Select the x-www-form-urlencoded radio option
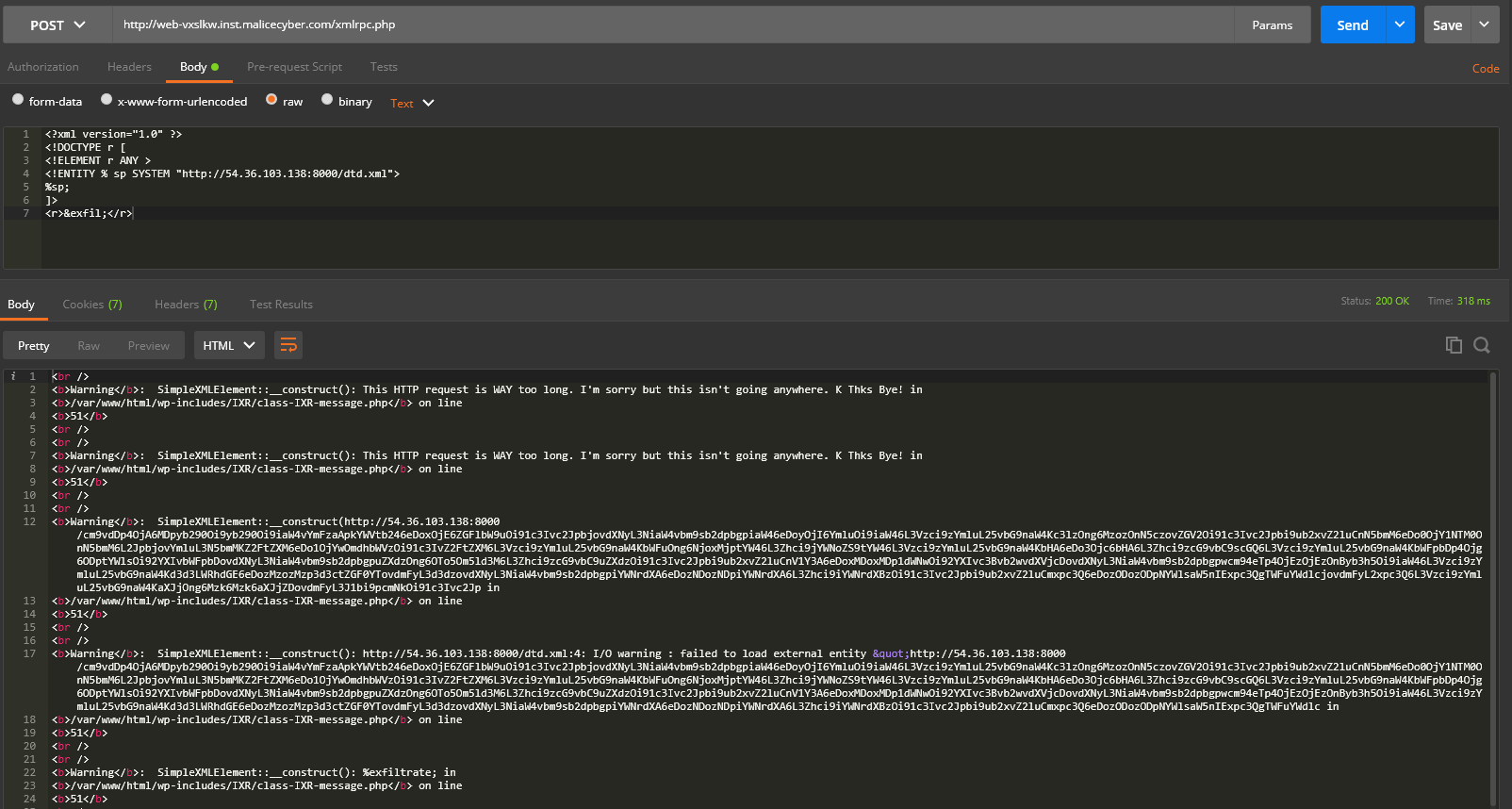This screenshot has width=1512, height=809. (x=107, y=99)
